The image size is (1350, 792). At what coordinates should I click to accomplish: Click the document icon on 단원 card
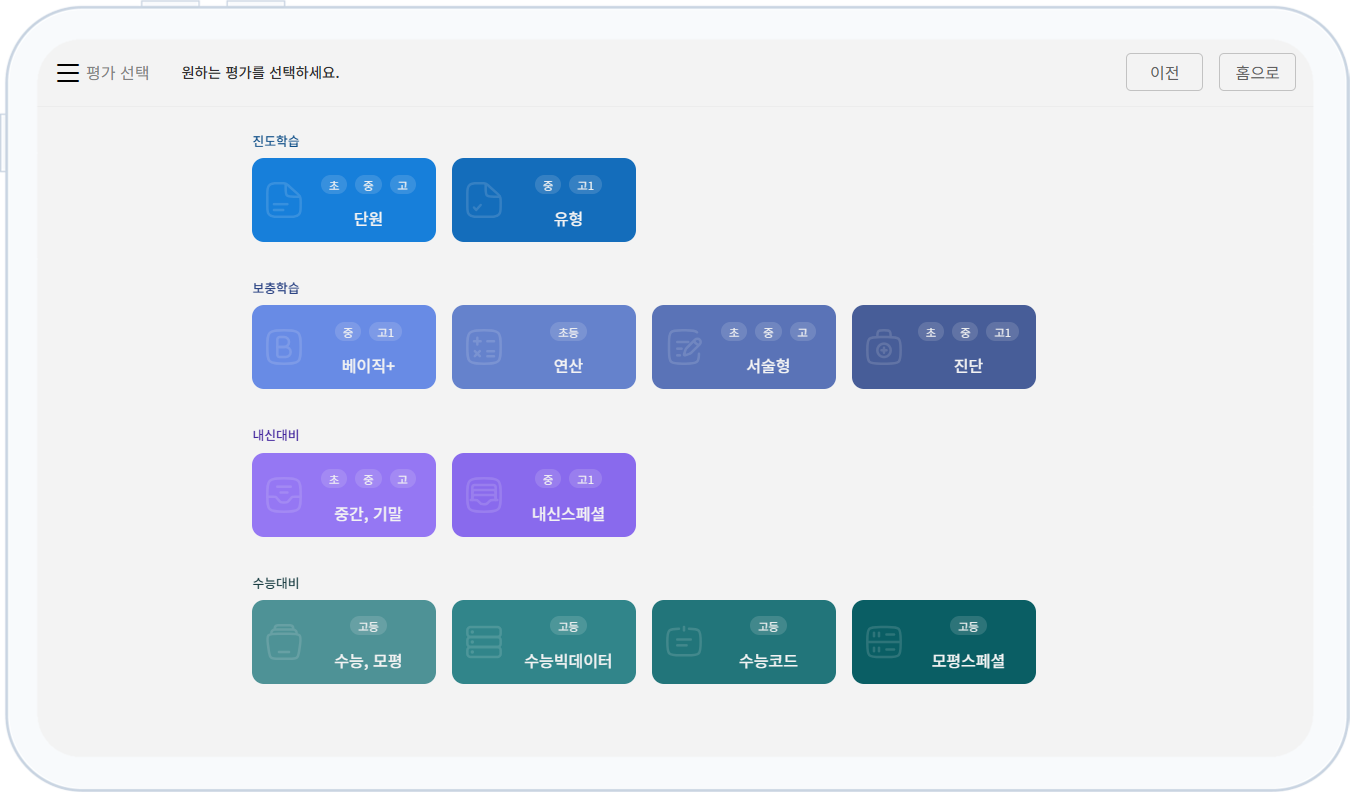pos(284,200)
